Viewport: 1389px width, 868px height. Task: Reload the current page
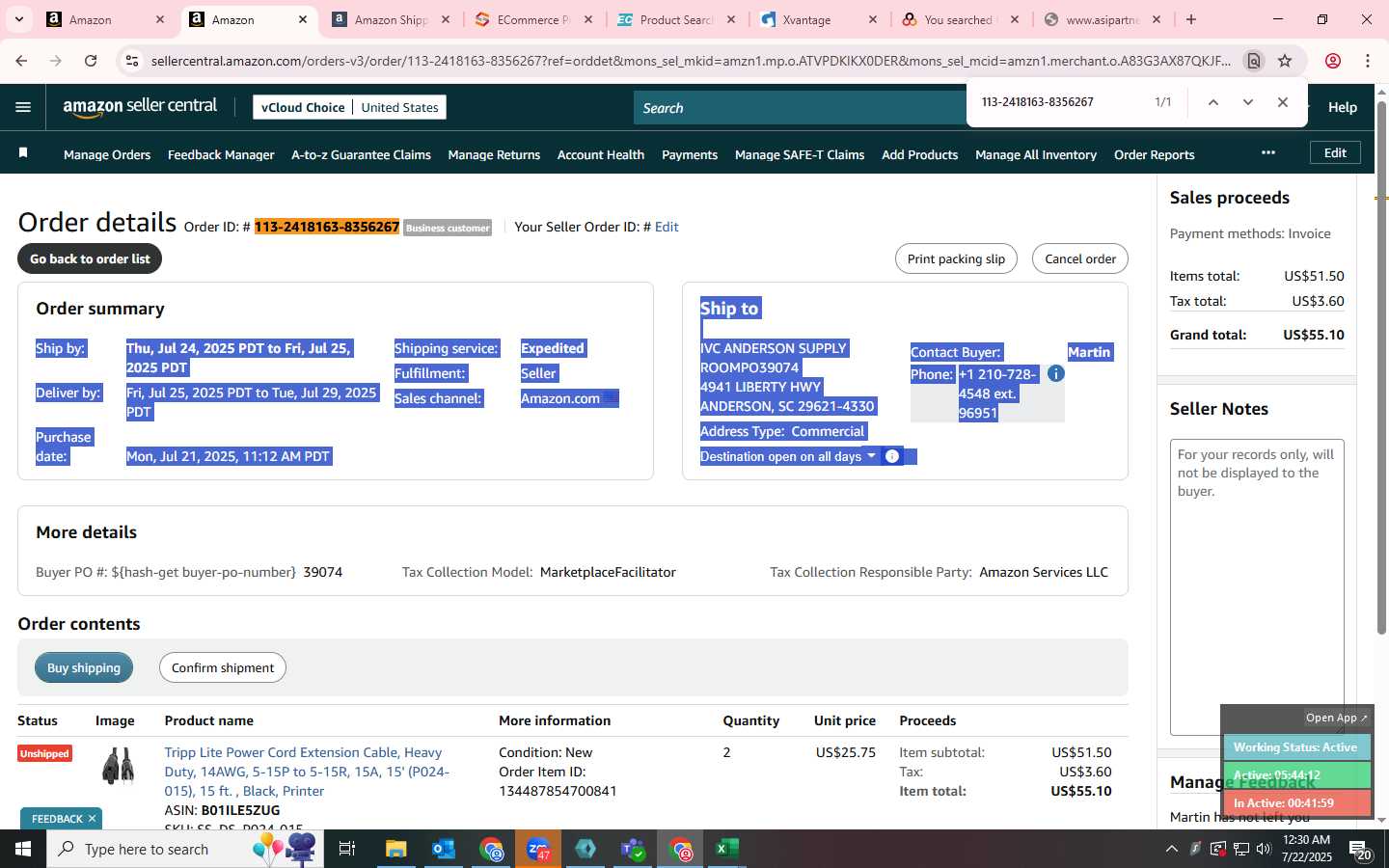[91, 61]
